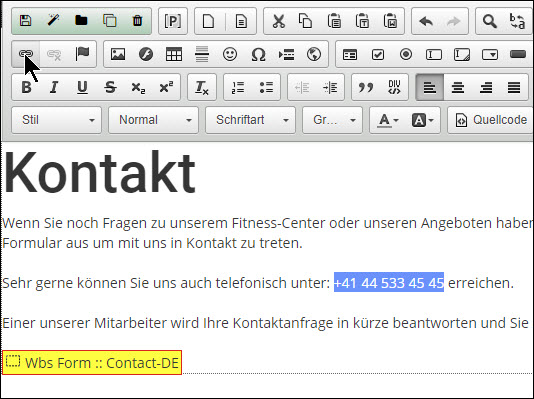Open the background color picker
This screenshot has height=399, width=534.
pyautogui.click(x=423, y=120)
